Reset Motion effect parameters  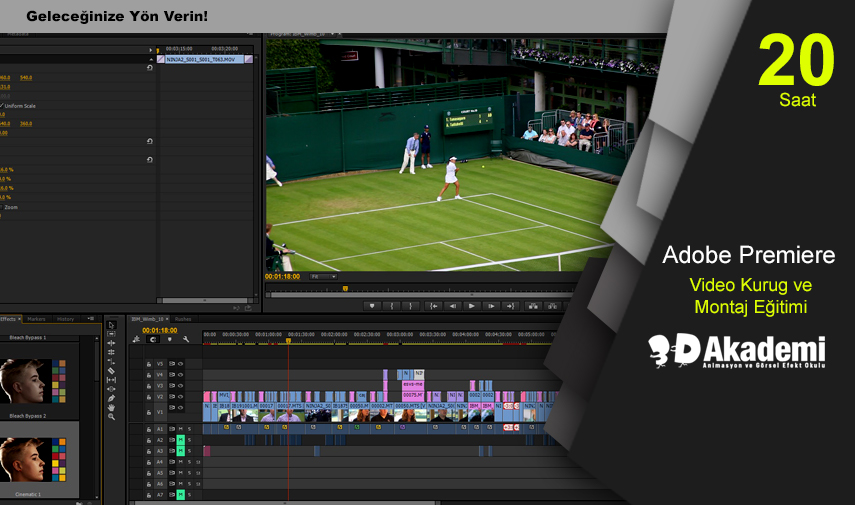(x=149, y=68)
